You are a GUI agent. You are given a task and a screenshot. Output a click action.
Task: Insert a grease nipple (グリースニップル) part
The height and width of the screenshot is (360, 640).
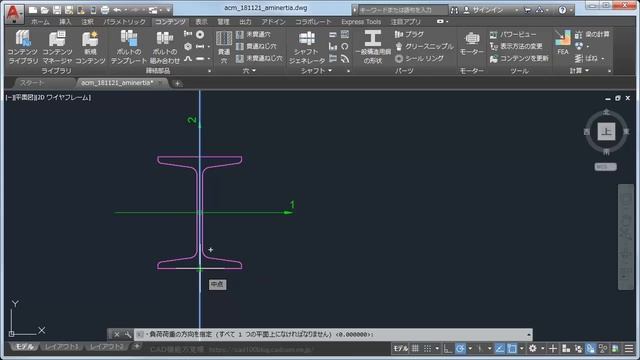click(x=424, y=47)
